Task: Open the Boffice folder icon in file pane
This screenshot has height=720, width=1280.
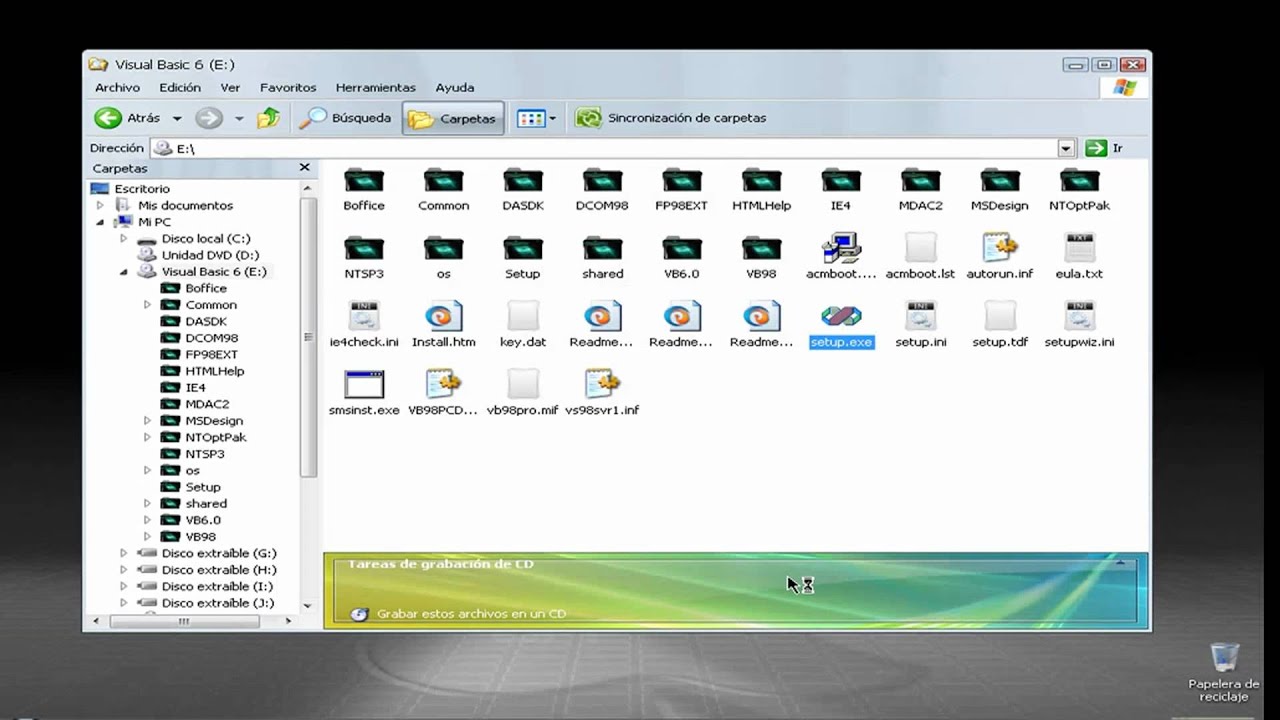Action: pyautogui.click(x=364, y=181)
